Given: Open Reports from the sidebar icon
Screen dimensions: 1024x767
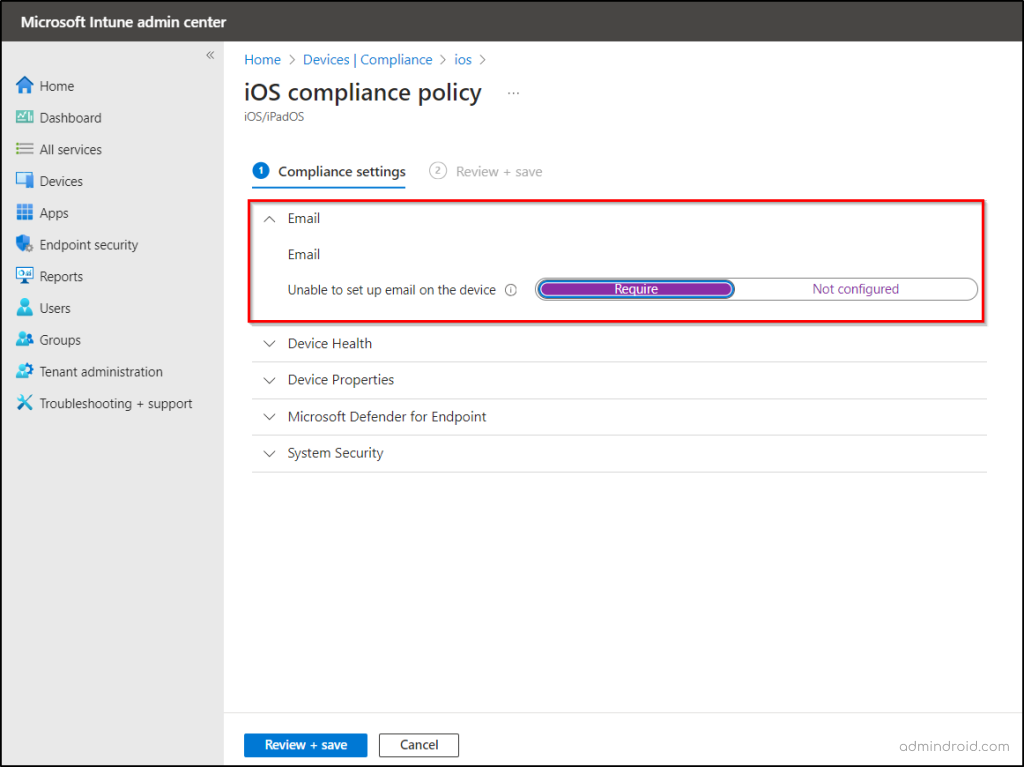Looking at the screenshot, I should 25,277.
